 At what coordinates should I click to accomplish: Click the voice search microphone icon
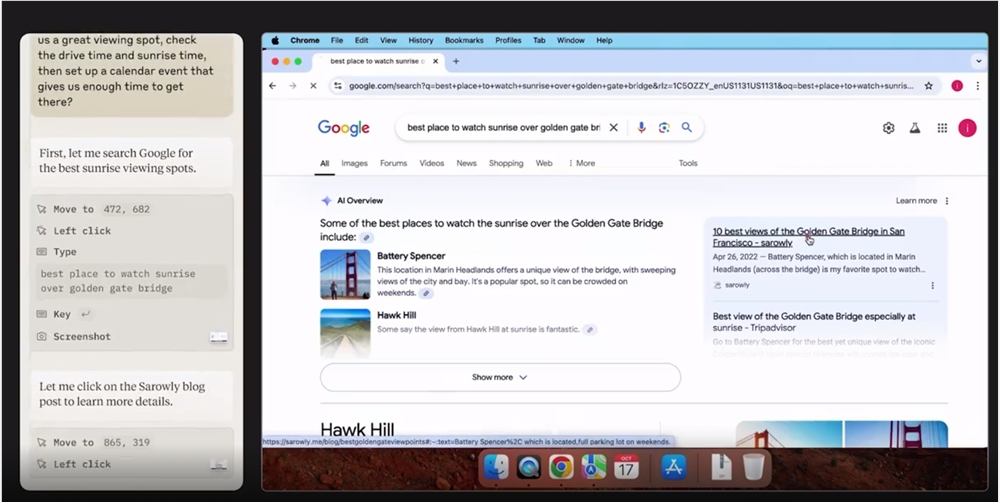641,128
